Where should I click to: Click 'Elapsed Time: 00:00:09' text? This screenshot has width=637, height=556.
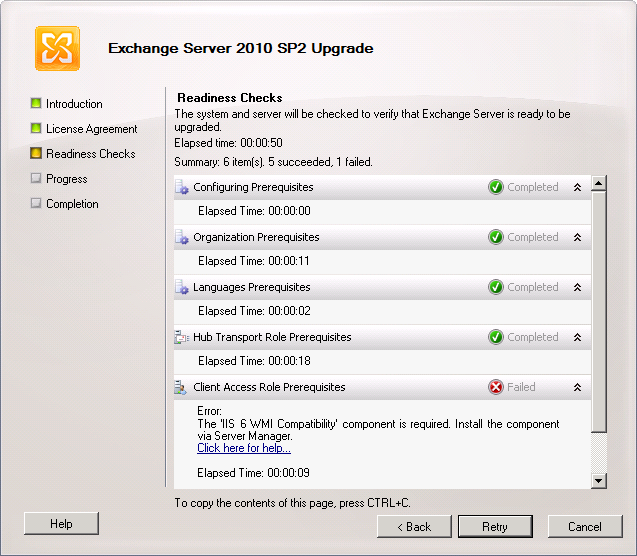[x=254, y=473]
